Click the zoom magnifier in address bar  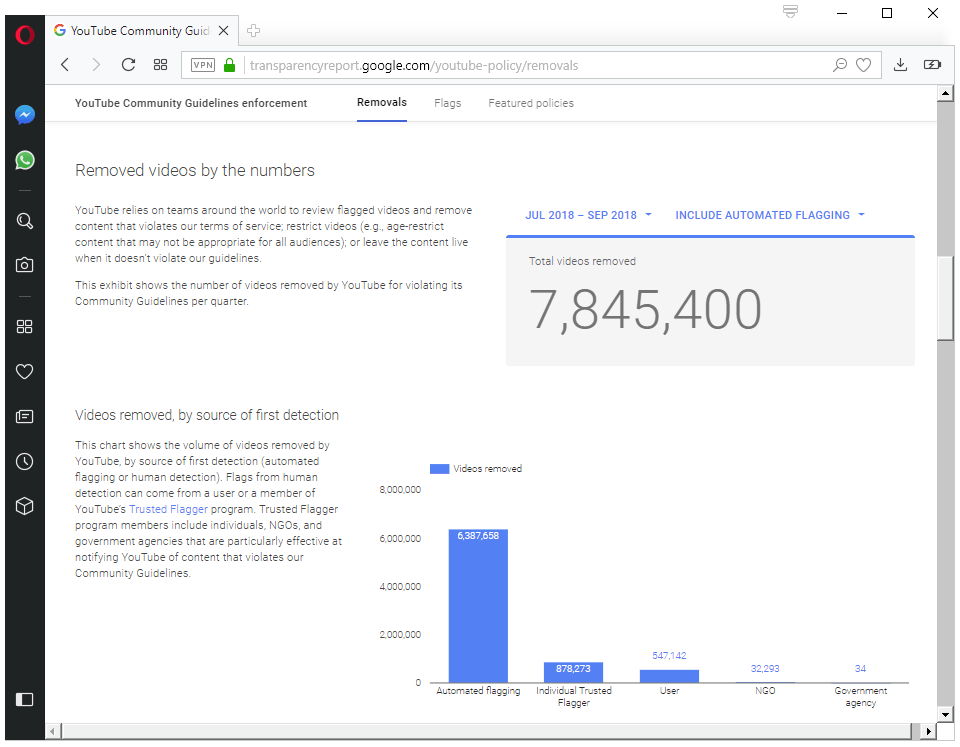(839, 65)
